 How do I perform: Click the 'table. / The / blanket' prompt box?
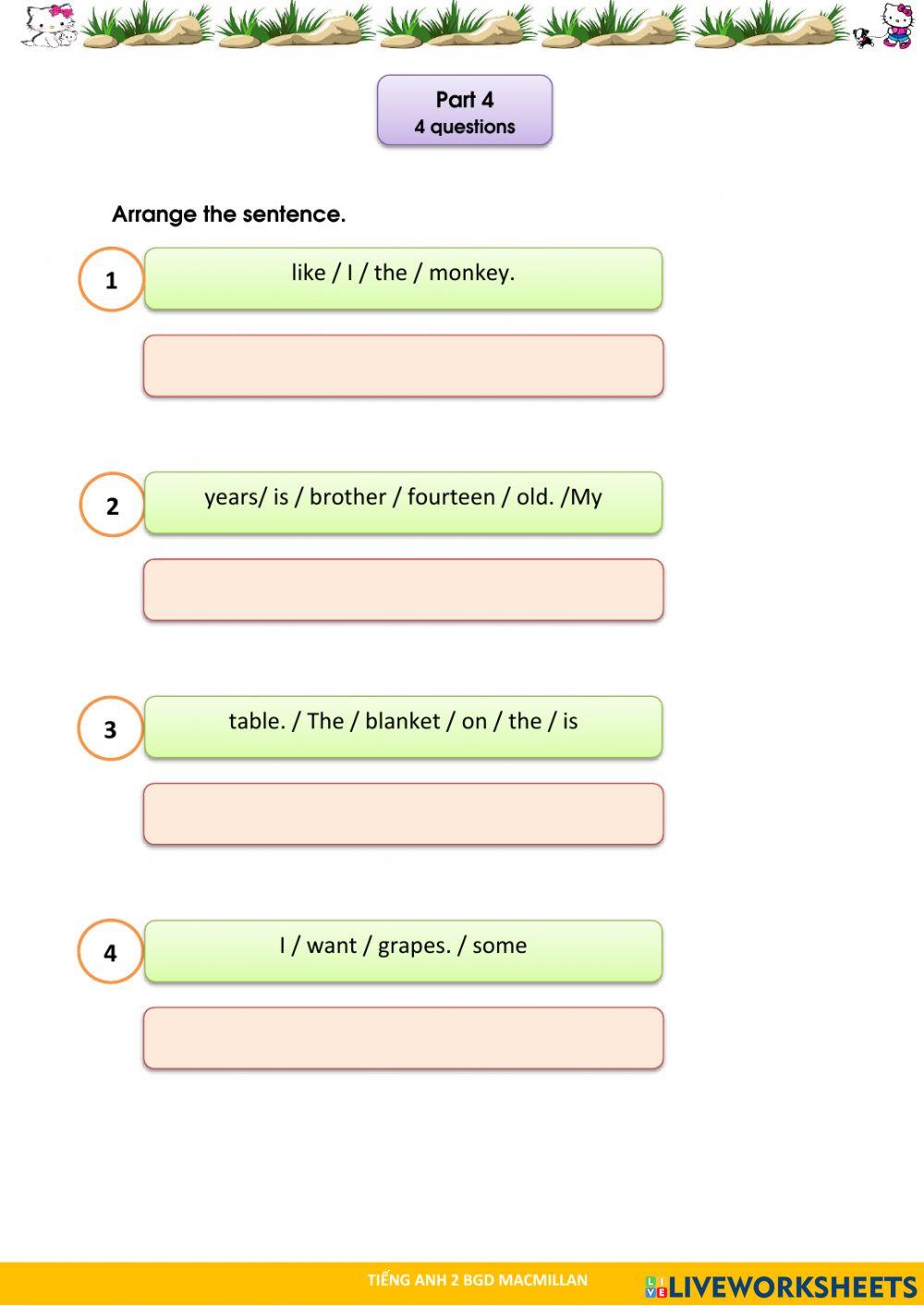point(403,726)
